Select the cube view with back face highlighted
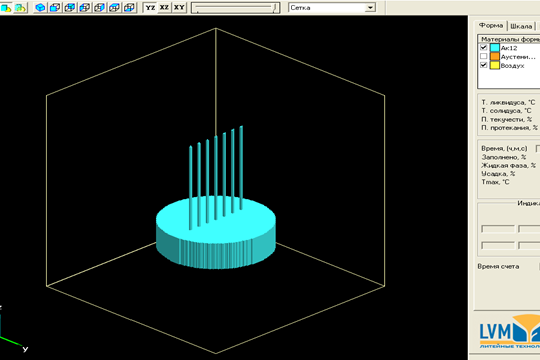 (x=70, y=8)
